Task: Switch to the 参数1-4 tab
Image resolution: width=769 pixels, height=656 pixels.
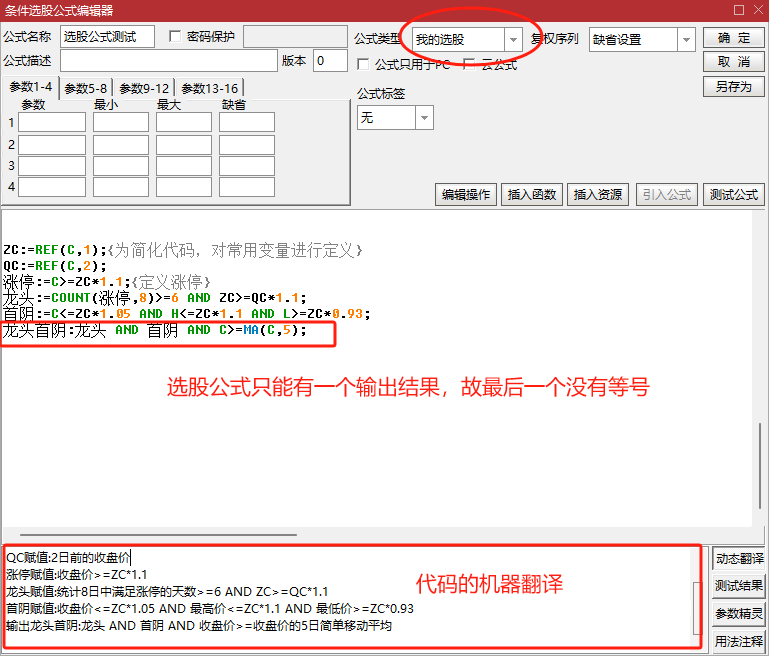Action: click(30, 87)
